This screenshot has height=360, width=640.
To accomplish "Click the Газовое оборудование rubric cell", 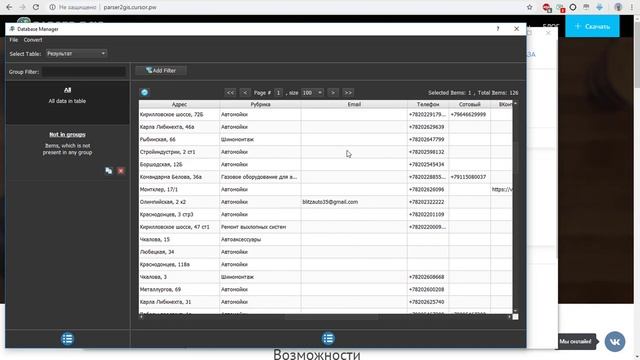I will click(260, 177).
